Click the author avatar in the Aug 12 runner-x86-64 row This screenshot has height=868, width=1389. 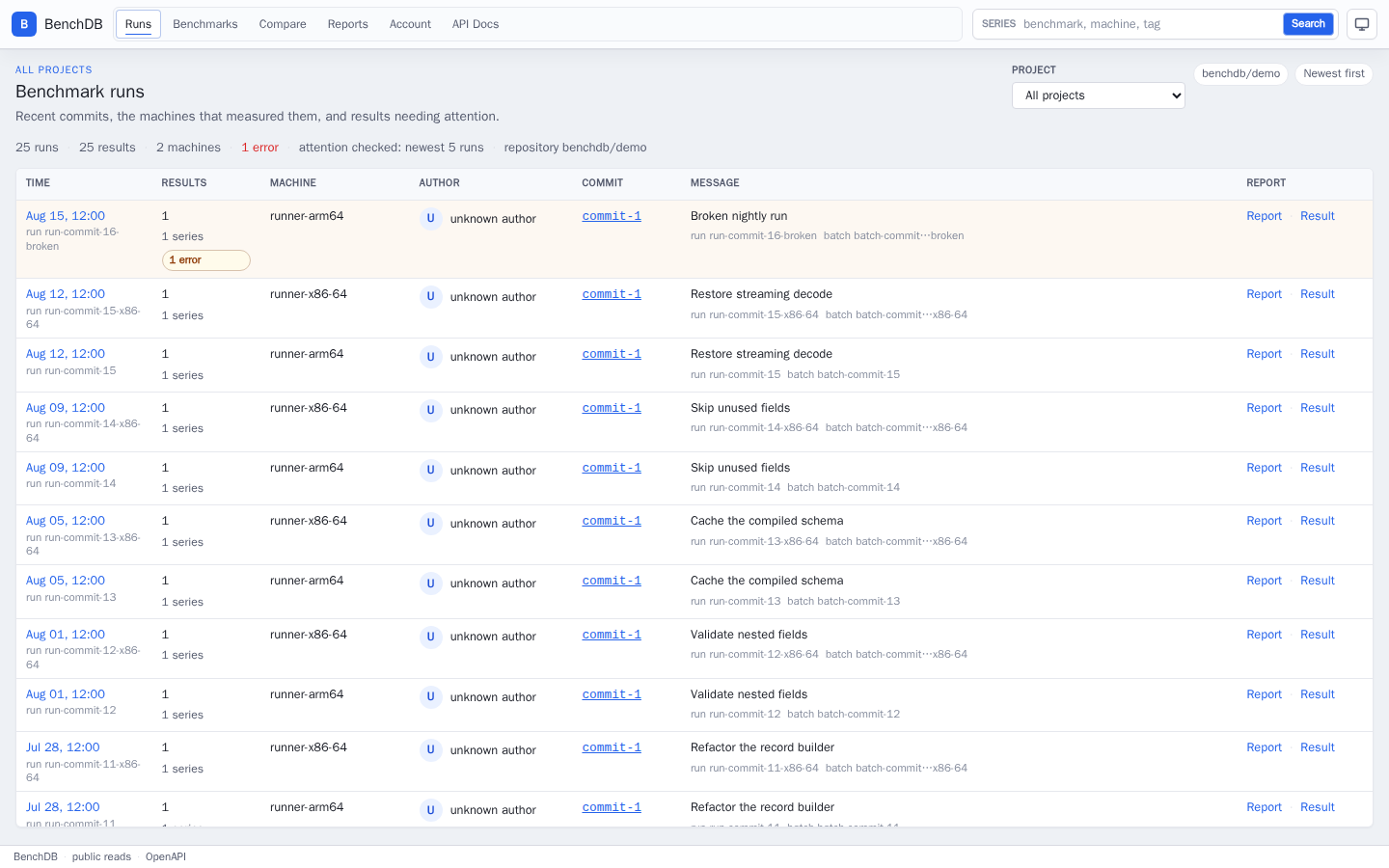[430, 296]
